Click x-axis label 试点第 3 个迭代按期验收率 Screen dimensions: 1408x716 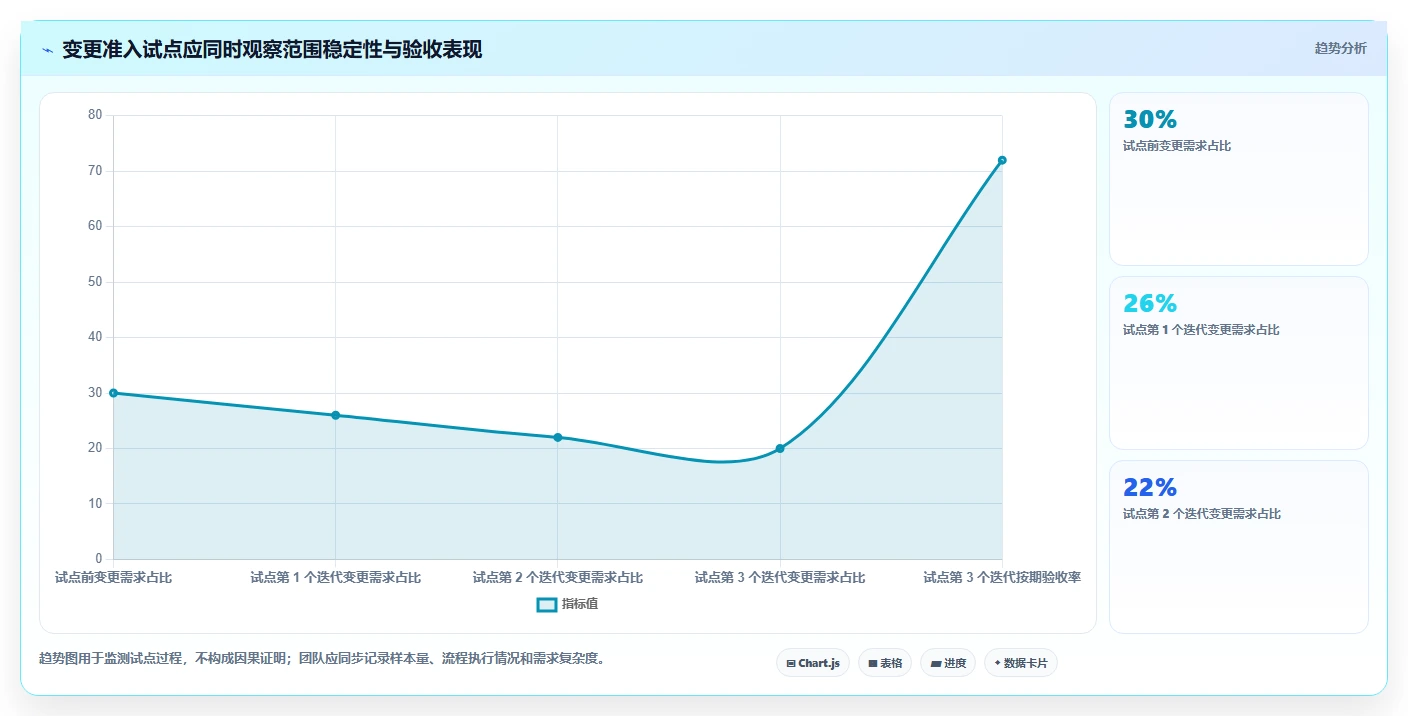point(1002,577)
